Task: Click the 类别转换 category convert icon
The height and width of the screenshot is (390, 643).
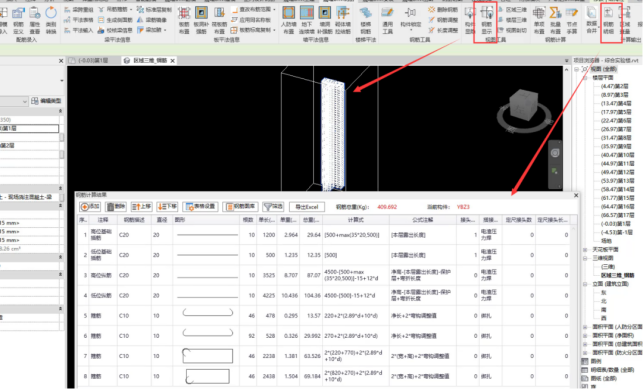Action: (51, 21)
